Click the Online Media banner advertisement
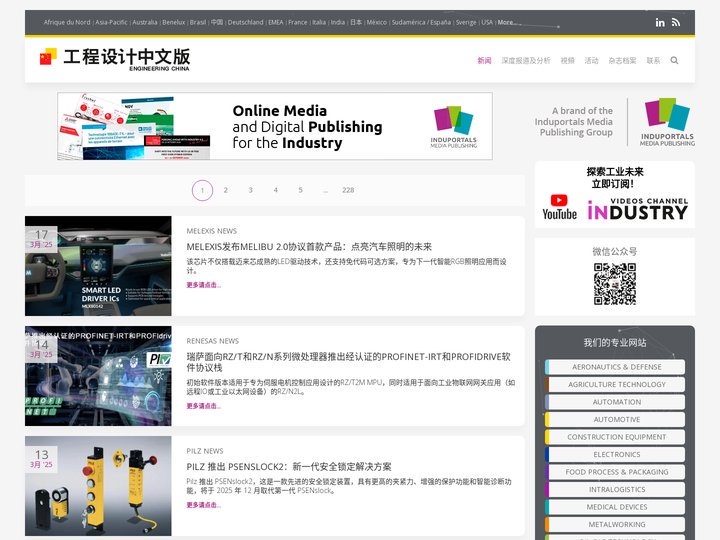The width and height of the screenshot is (720, 540). (275, 126)
